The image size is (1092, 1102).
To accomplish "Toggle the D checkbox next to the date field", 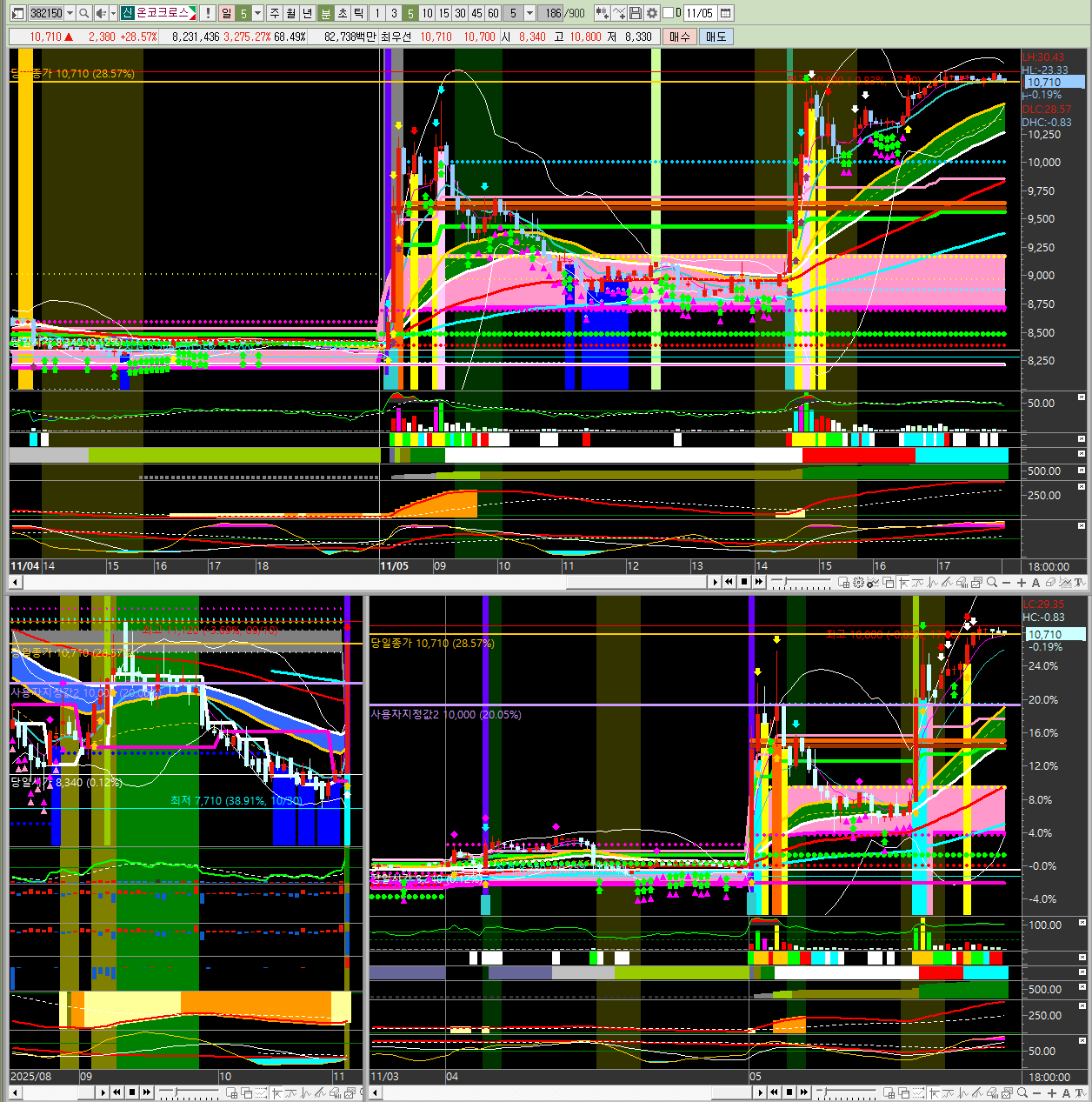I will [669, 13].
